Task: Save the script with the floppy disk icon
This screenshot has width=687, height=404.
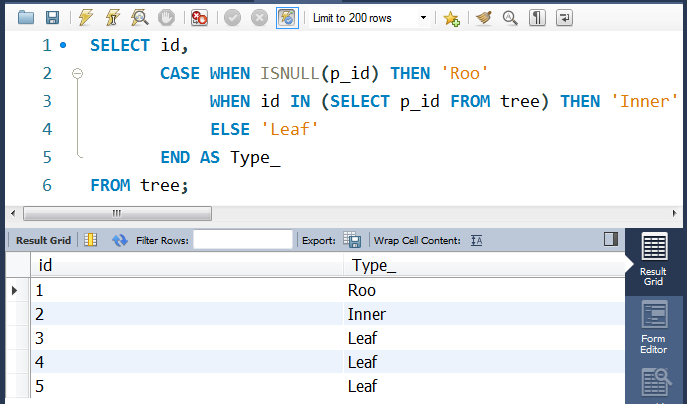Action: [53, 18]
